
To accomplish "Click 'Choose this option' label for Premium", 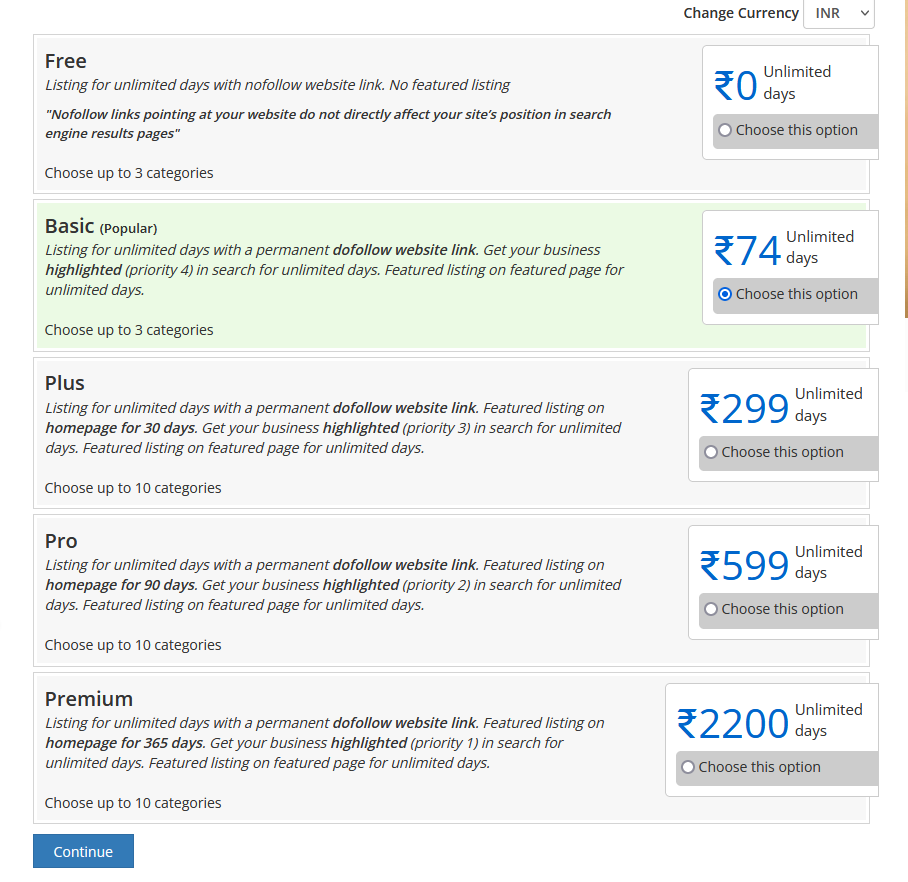I will (x=759, y=767).
